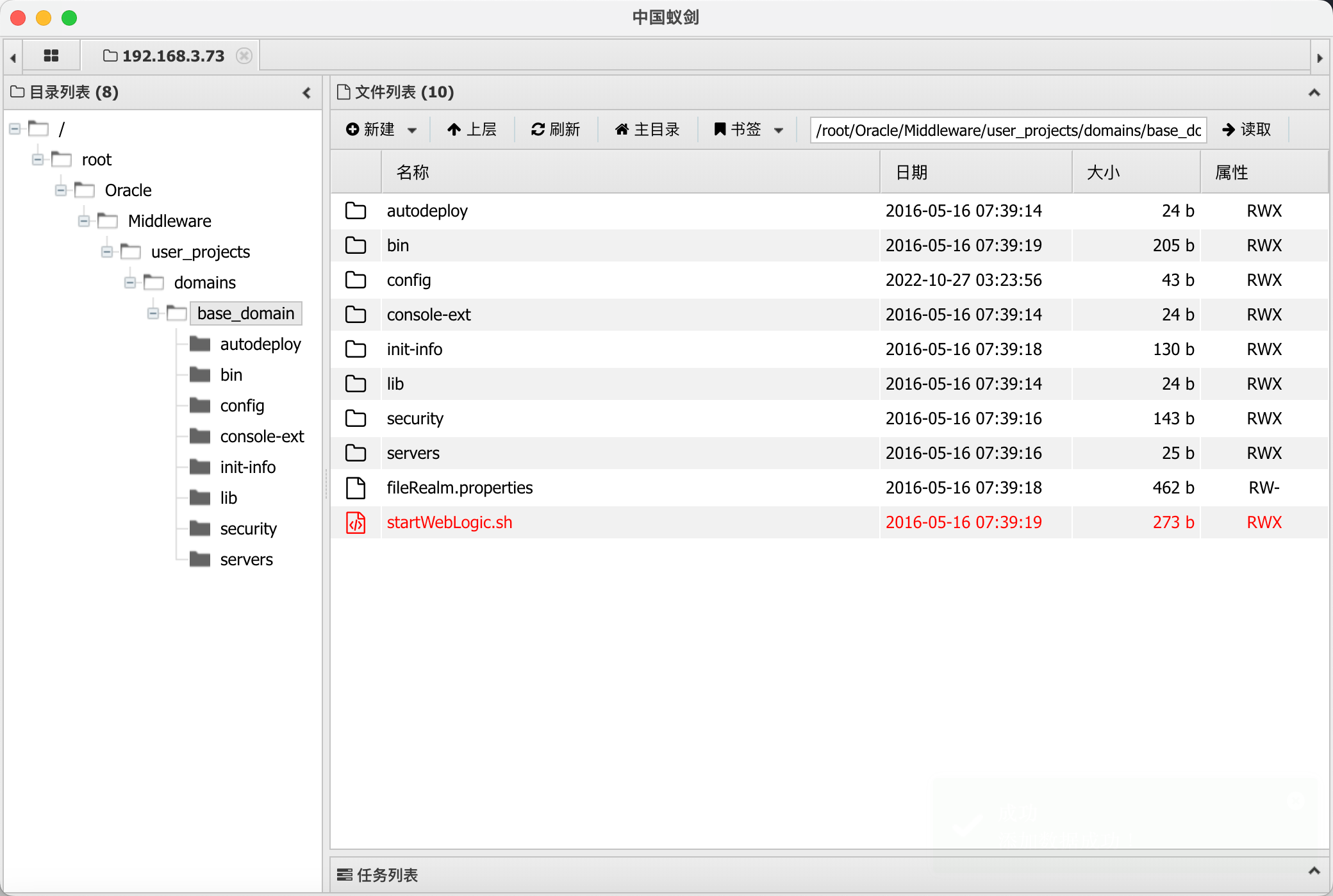Click the startWebLogic.sh script file icon

(x=356, y=522)
